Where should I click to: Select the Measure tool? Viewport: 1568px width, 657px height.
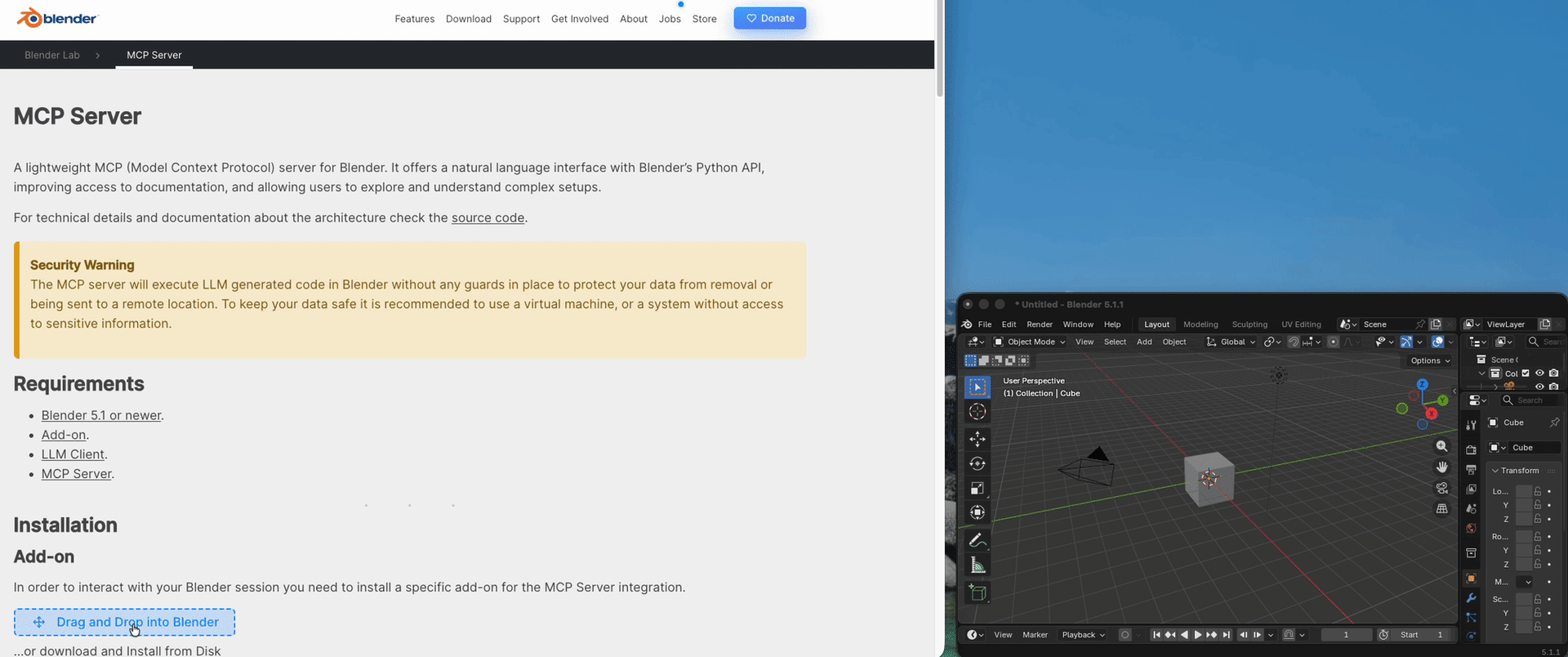pyautogui.click(x=978, y=565)
